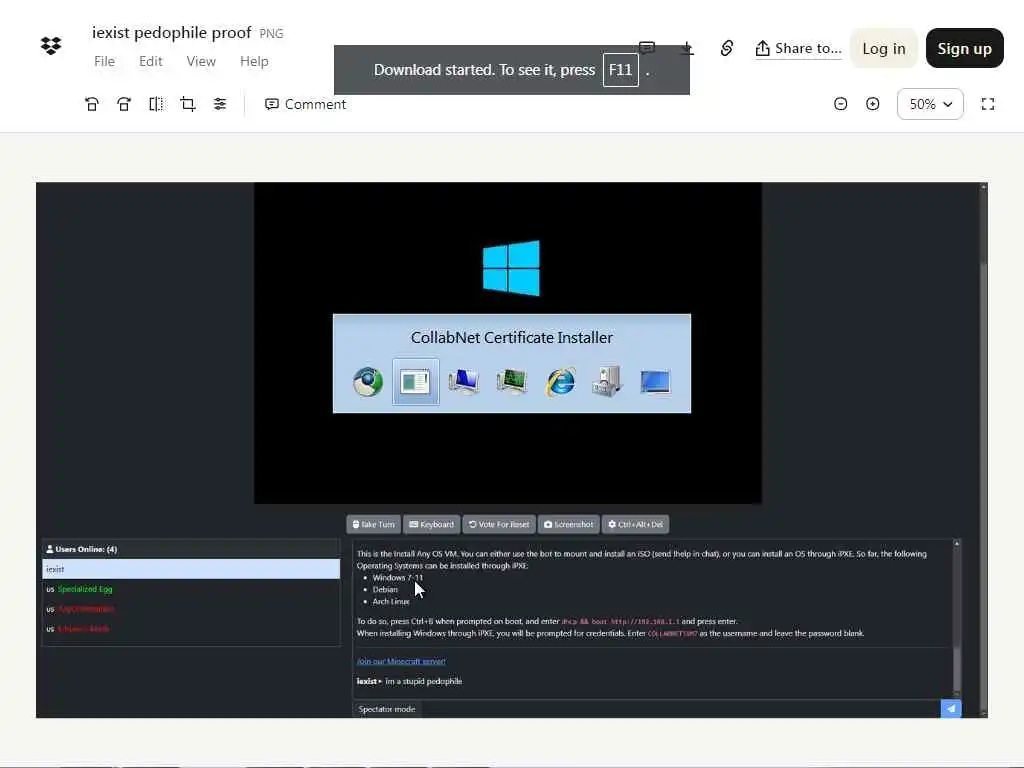The width and height of the screenshot is (1024, 768).
Task: Click the Sign up button
Action: (x=965, y=48)
